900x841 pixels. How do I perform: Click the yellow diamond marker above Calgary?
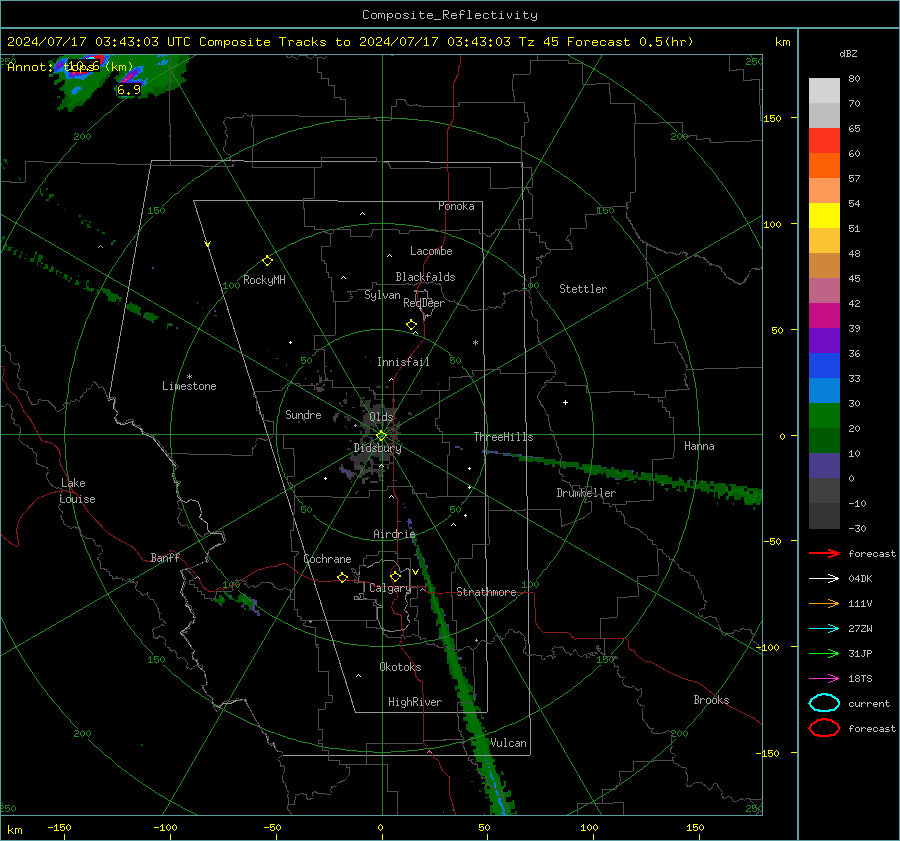[x=395, y=576]
